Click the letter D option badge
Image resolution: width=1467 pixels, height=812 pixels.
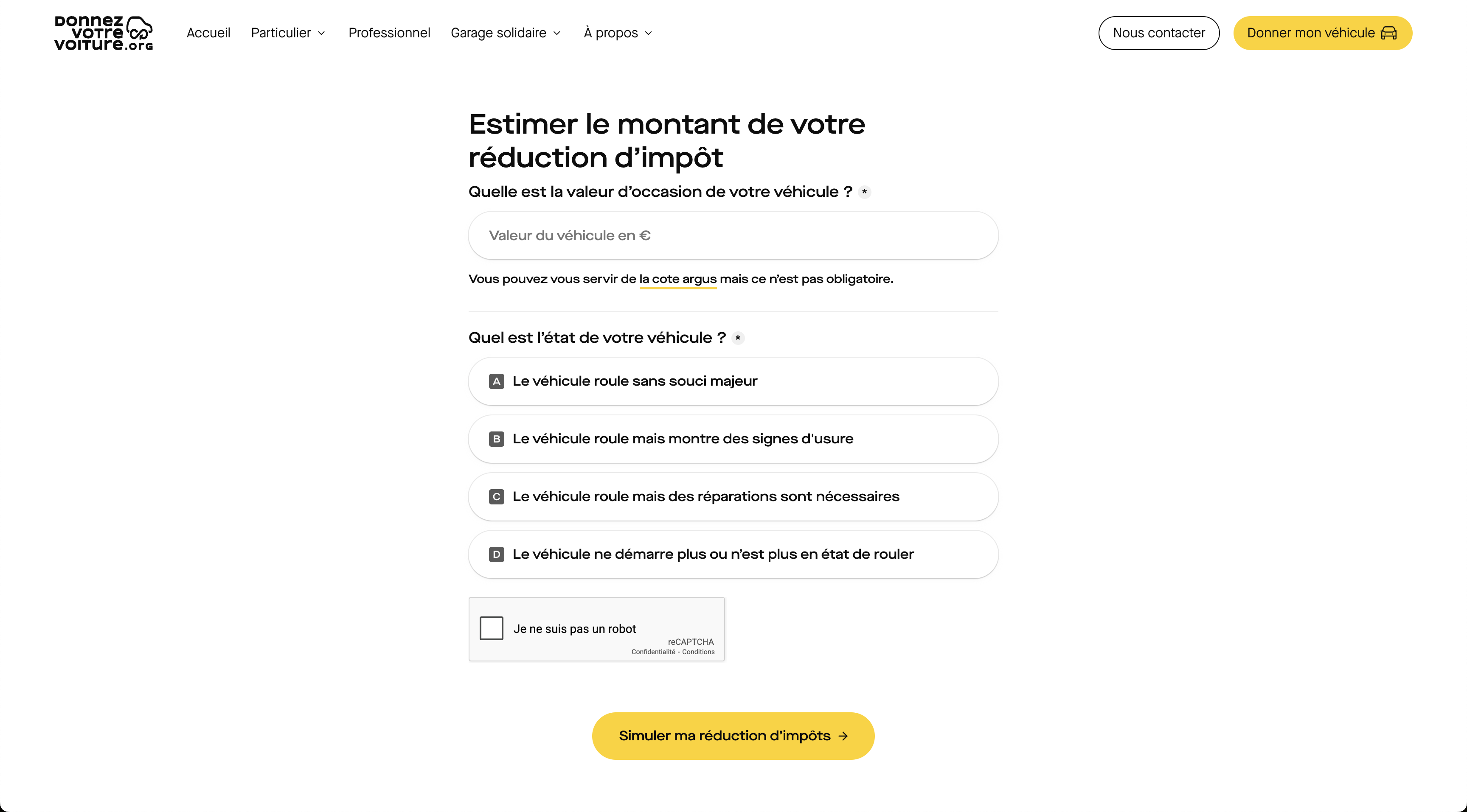coord(496,554)
